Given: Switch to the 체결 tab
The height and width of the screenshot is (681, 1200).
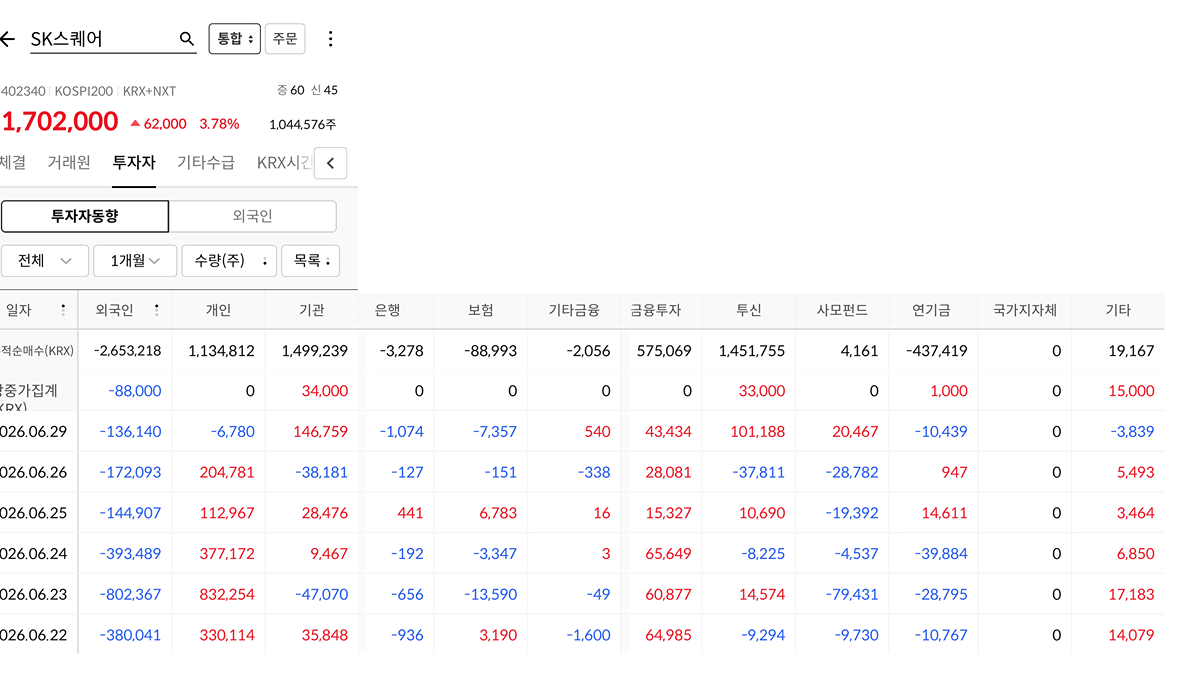Looking at the screenshot, I should pyautogui.click(x=12, y=162).
